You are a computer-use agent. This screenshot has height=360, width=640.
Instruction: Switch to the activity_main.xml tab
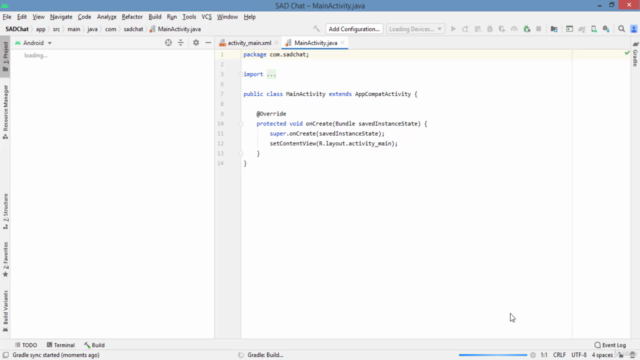coord(249,43)
